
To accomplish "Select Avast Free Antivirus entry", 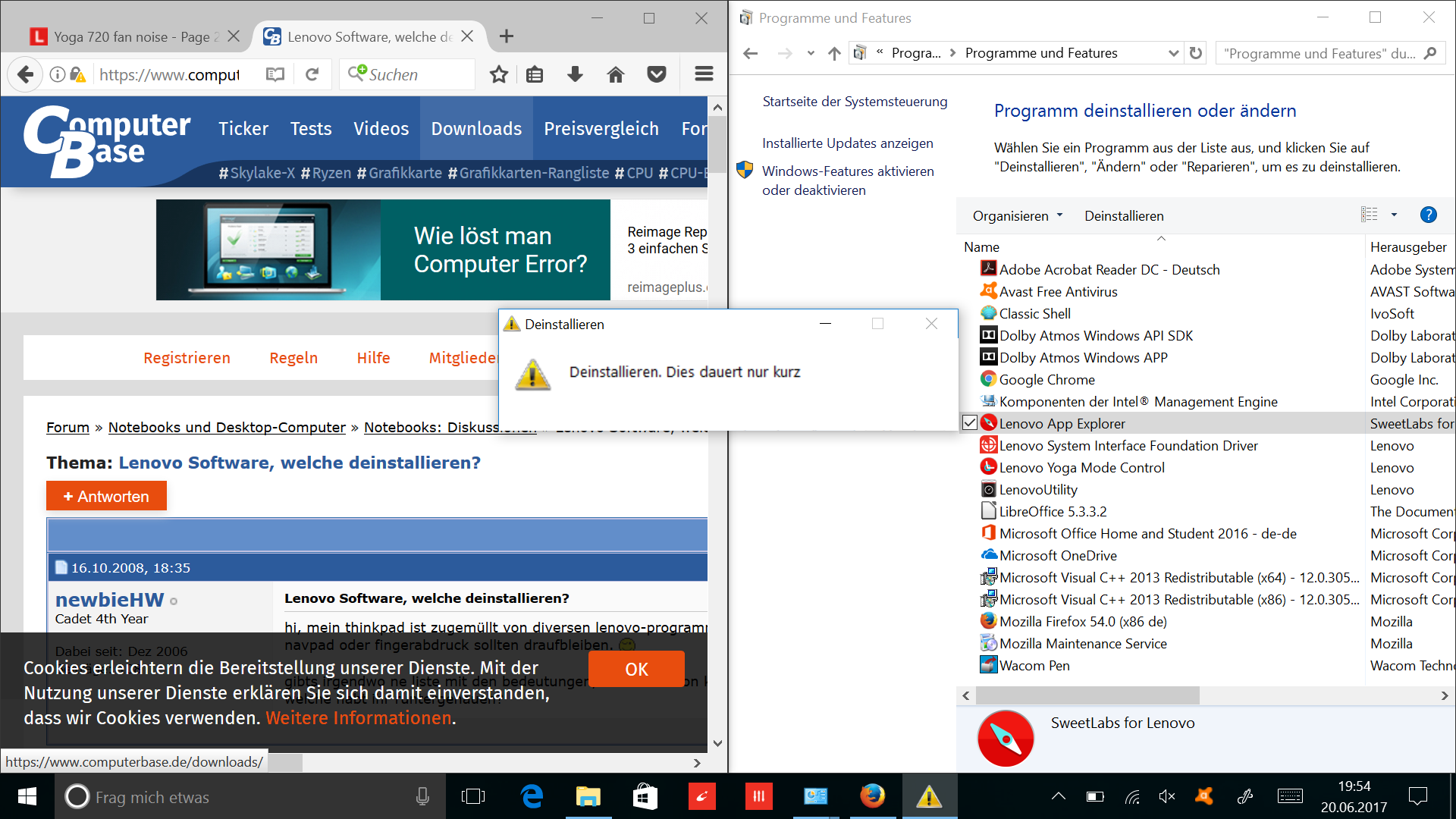I will [x=1058, y=291].
